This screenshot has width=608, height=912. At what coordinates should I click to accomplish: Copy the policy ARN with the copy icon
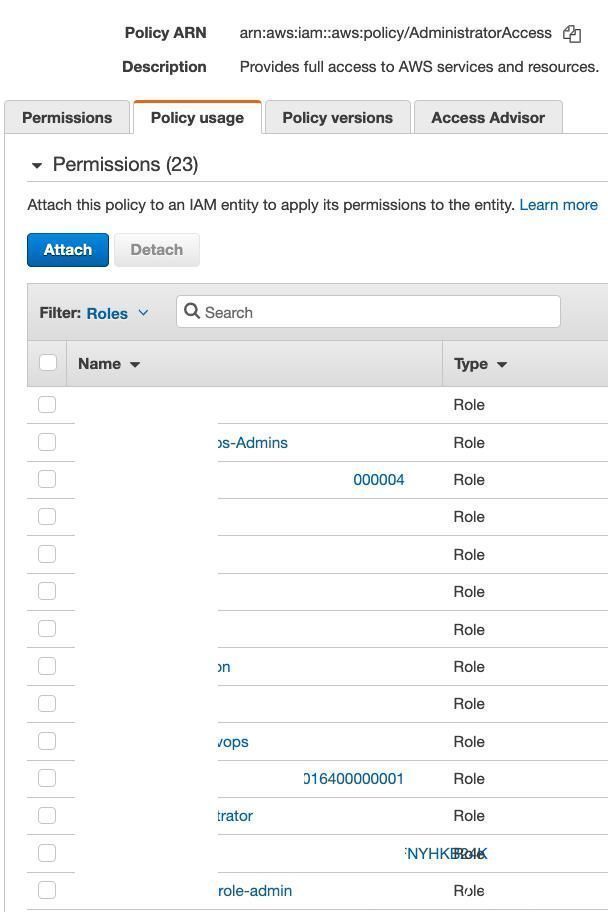[x=571, y=34]
